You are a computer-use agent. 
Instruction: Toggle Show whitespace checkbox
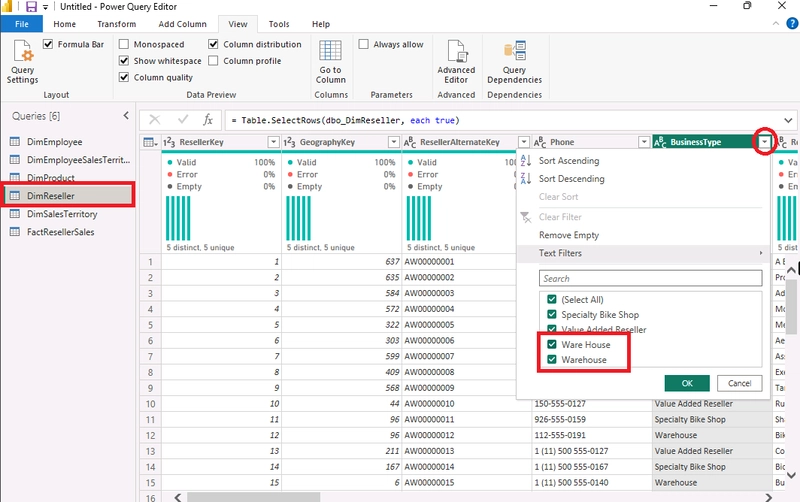pos(123,61)
